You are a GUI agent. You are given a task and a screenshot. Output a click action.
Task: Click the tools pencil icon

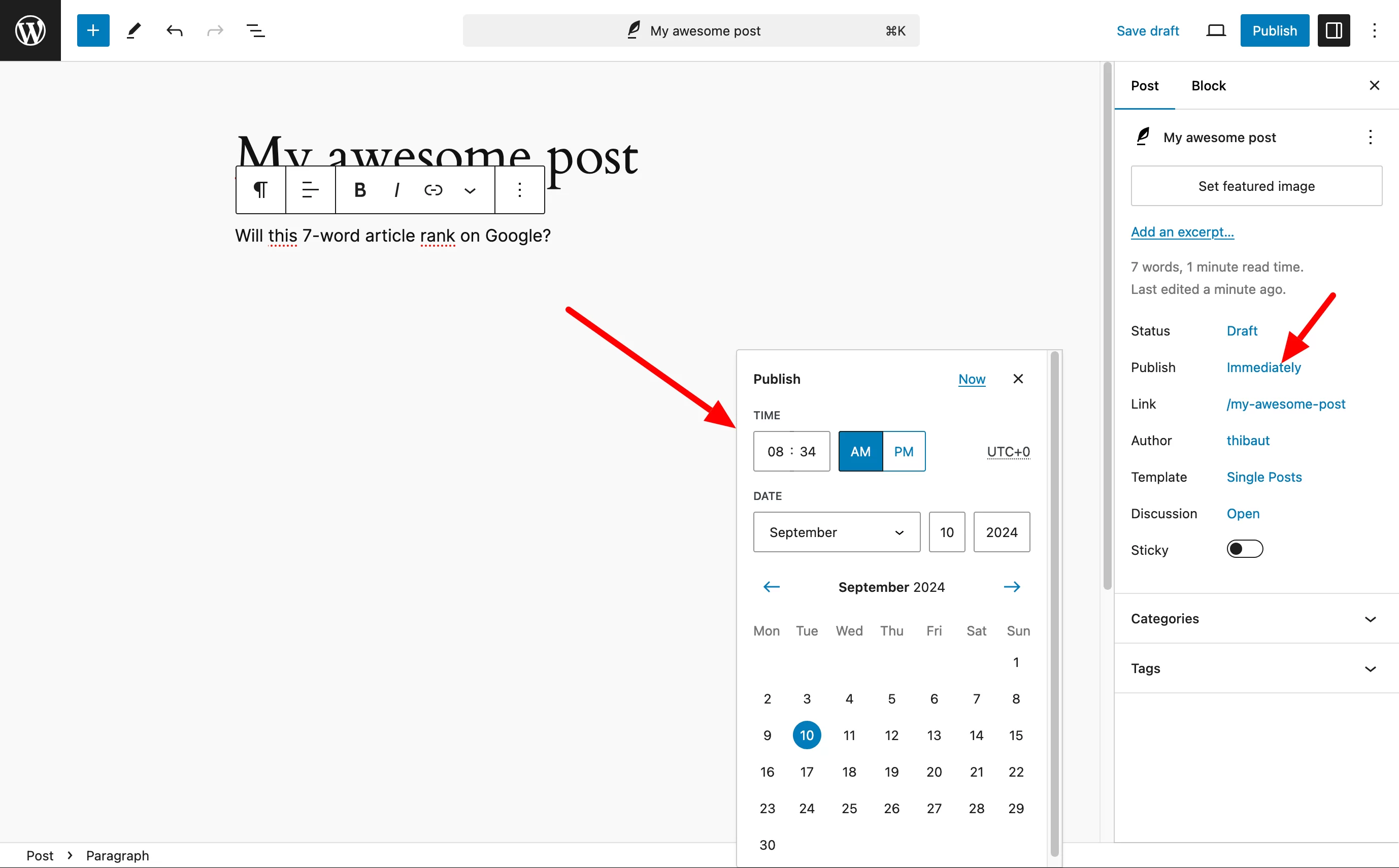tap(133, 30)
